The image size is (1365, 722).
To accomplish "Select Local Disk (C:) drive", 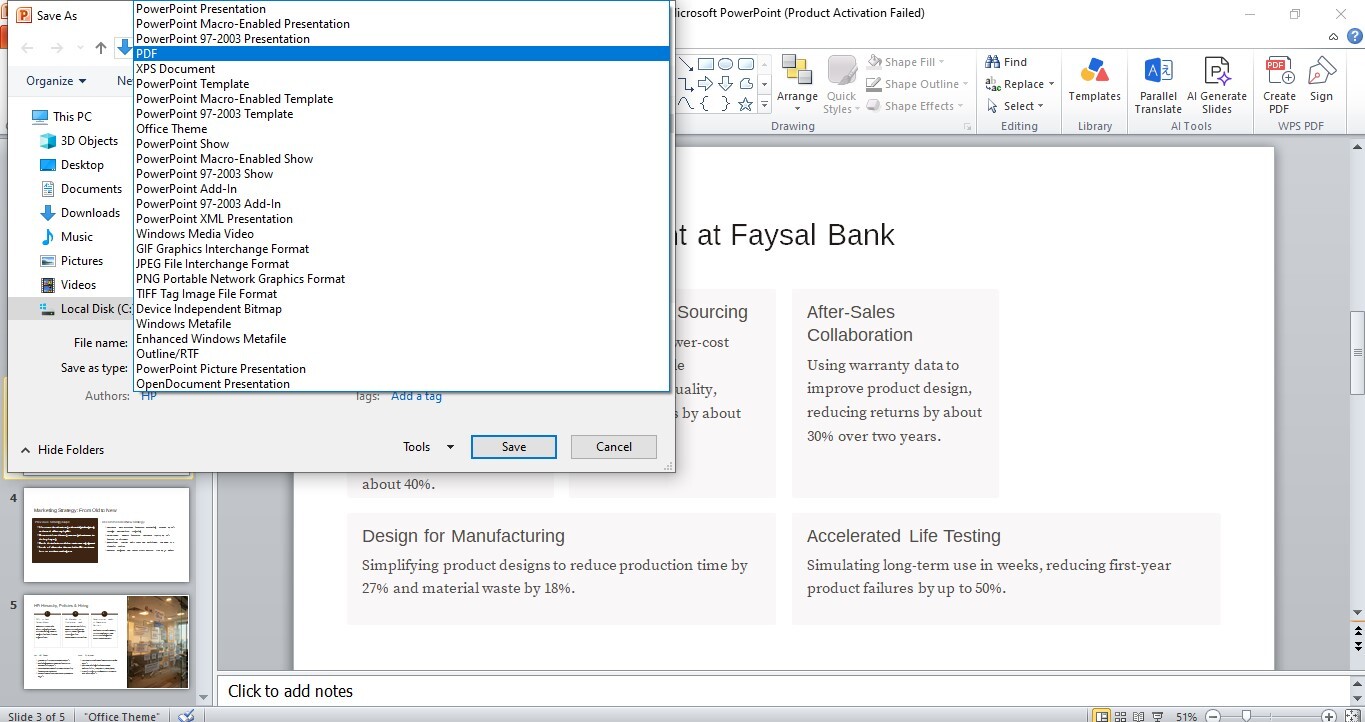I will tap(86, 309).
